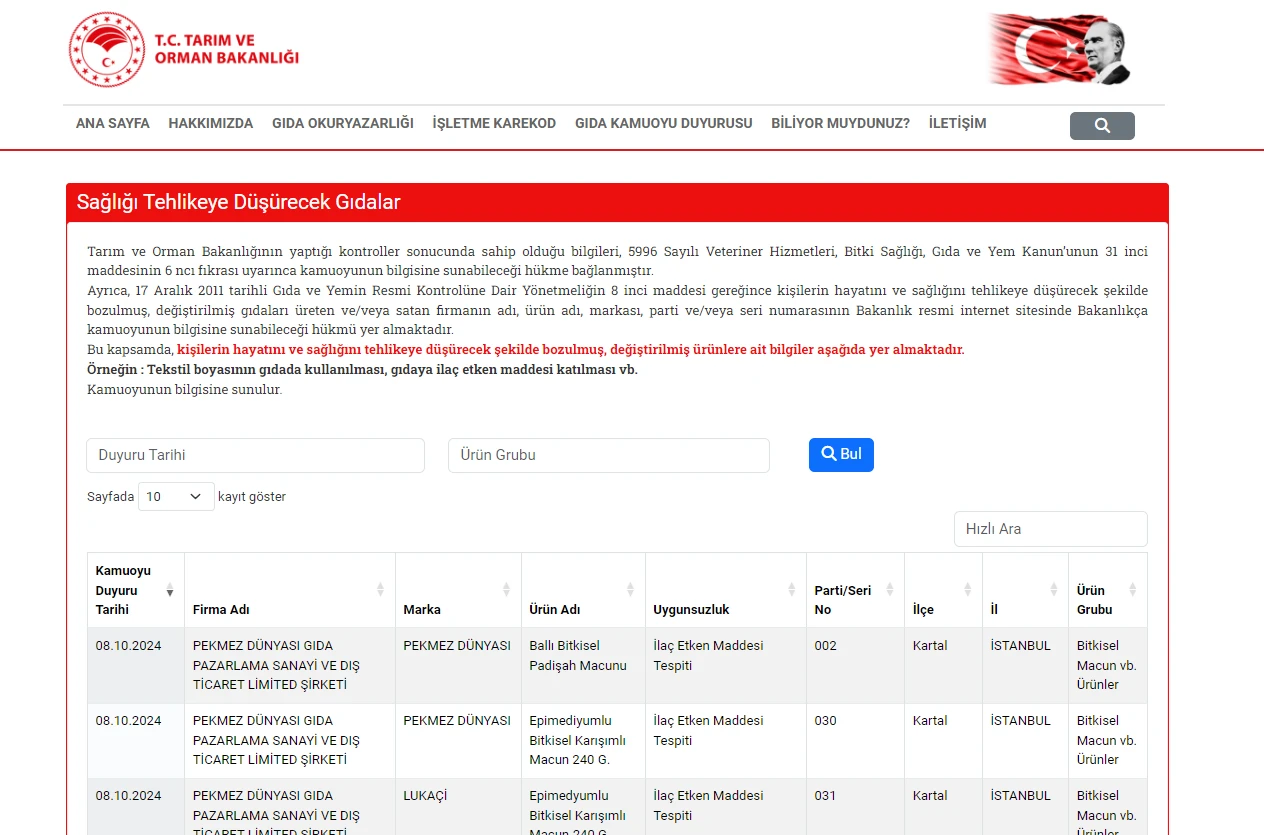Viewport: 1264px width, 835px height.
Task: Sort table by Firma Adı column
Action: click(289, 590)
